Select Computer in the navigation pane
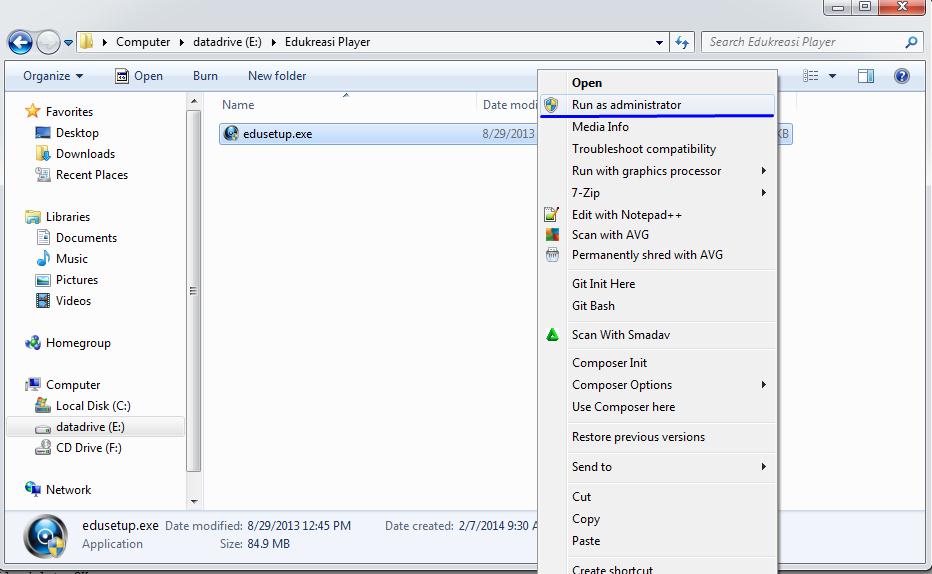The image size is (932, 574). [x=73, y=385]
